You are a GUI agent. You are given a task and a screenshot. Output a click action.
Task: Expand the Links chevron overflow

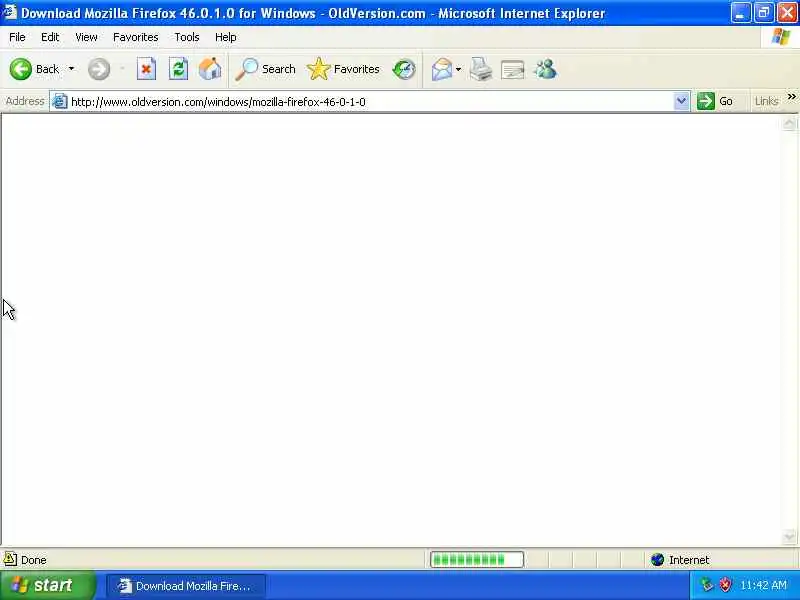pyautogui.click(x=791, y=97)
